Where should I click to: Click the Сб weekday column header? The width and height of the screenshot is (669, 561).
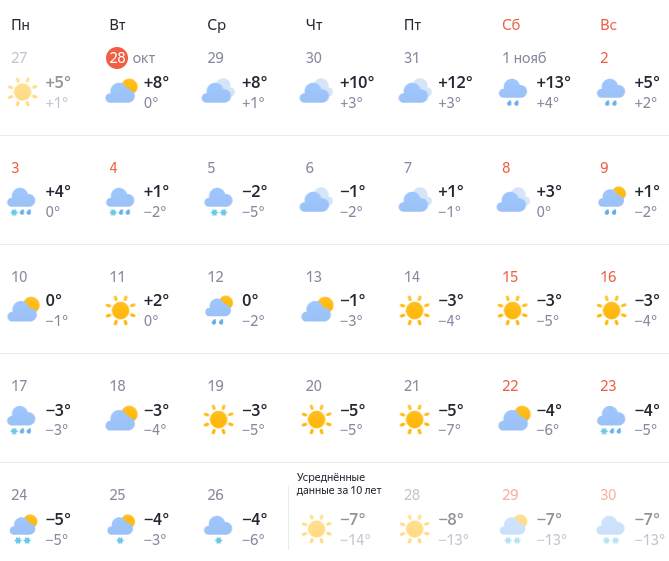pos(510,25)
